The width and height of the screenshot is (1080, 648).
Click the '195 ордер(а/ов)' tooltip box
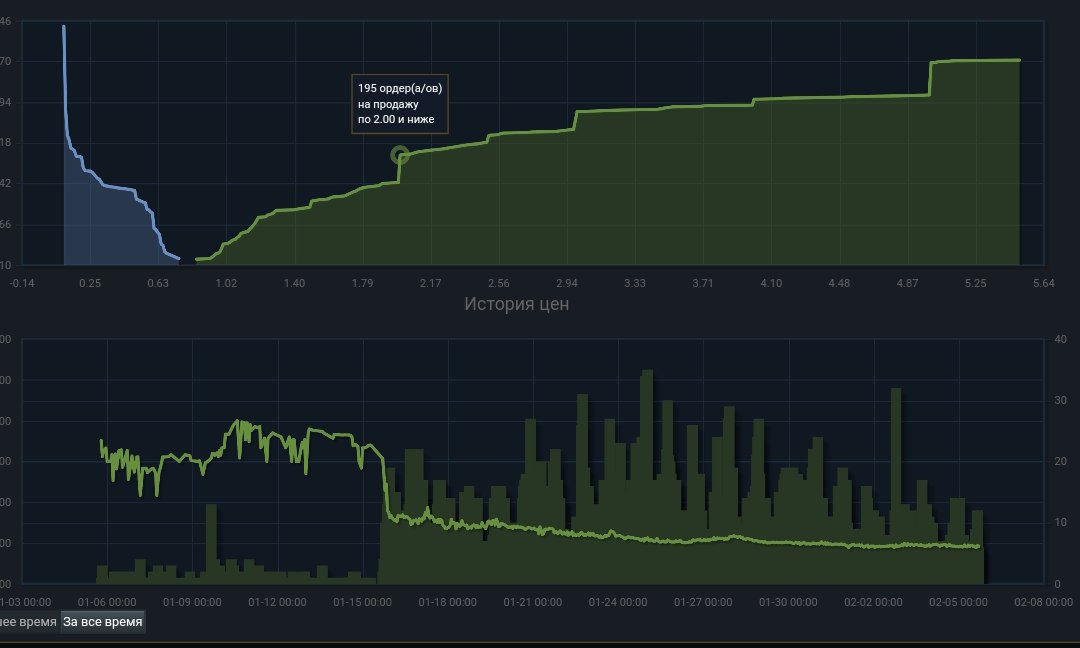point(399,104)
